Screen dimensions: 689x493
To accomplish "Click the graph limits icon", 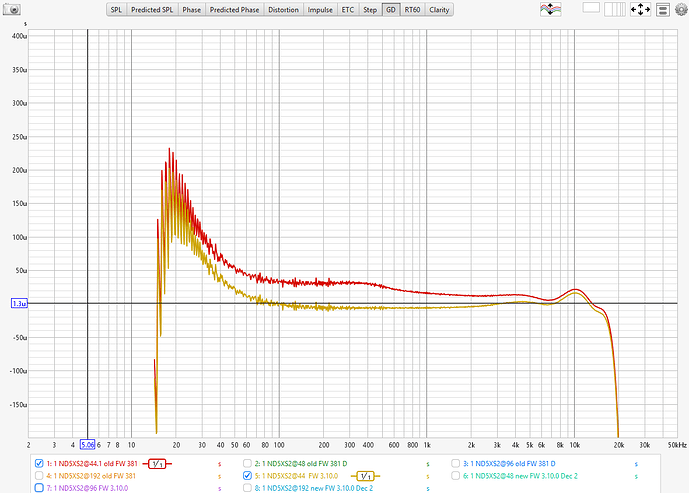I will (661, 9).
